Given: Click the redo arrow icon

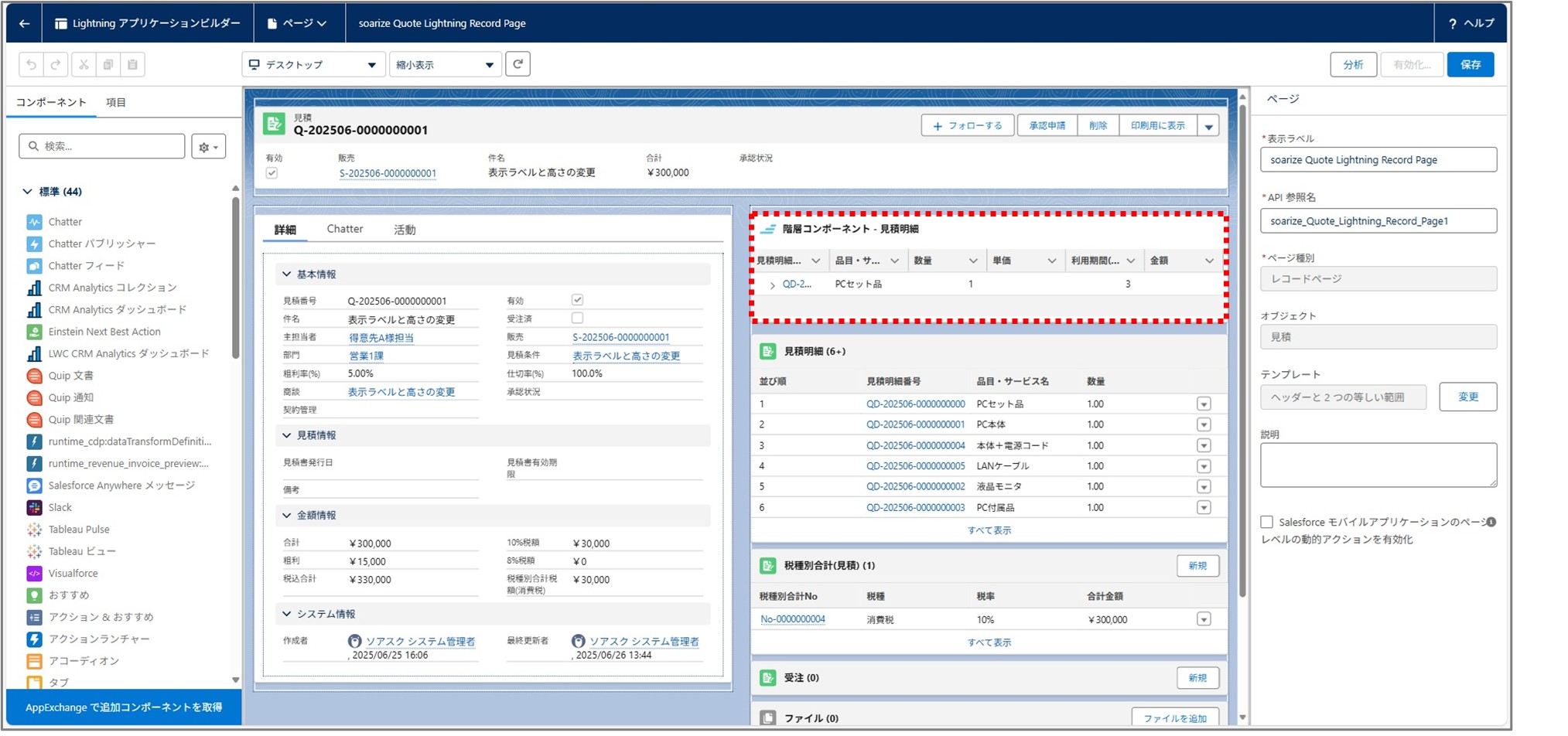Looking at the screenshot, I should coord(56,65).
